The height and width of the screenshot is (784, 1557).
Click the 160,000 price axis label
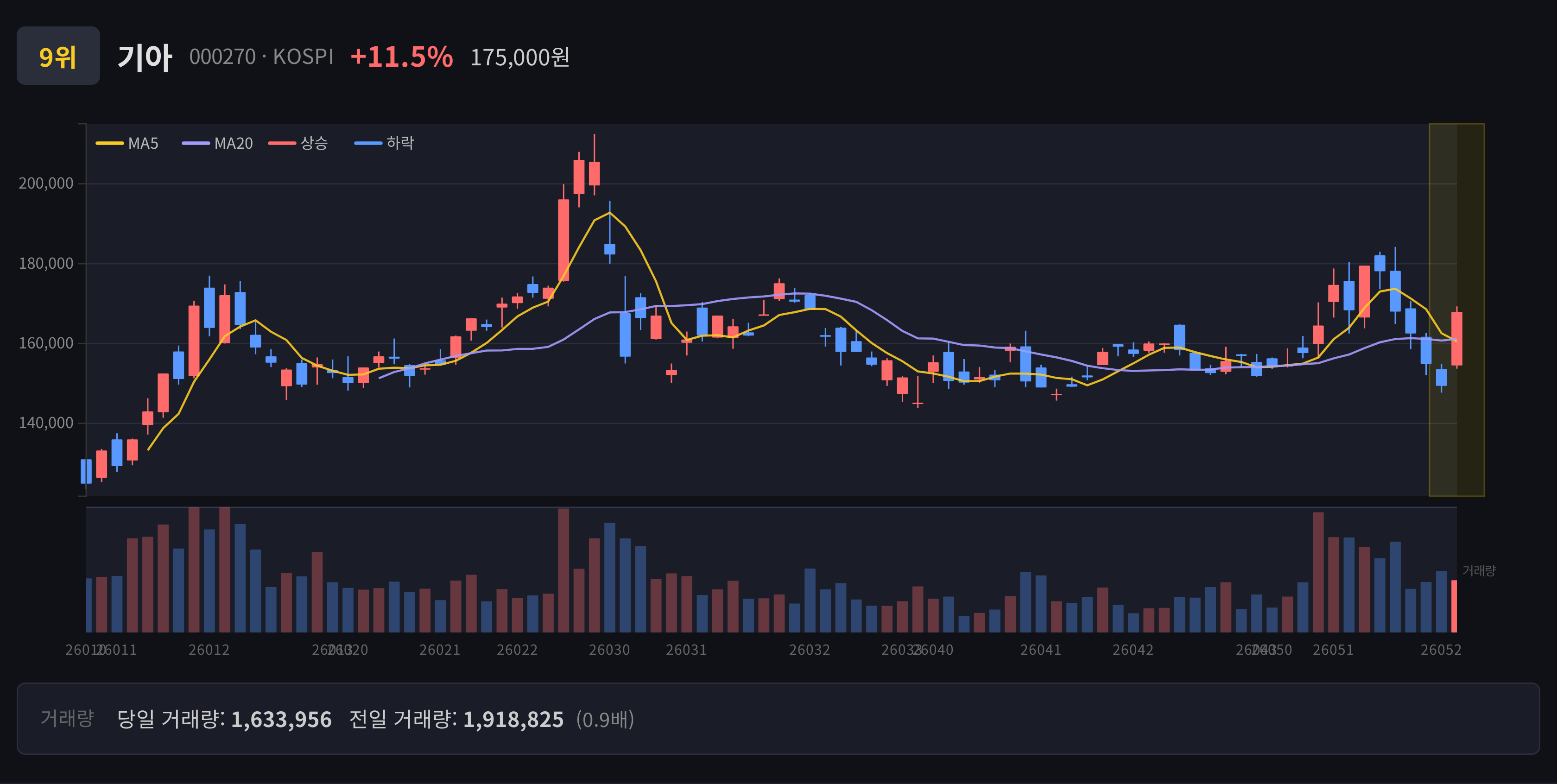click(46, 343)
